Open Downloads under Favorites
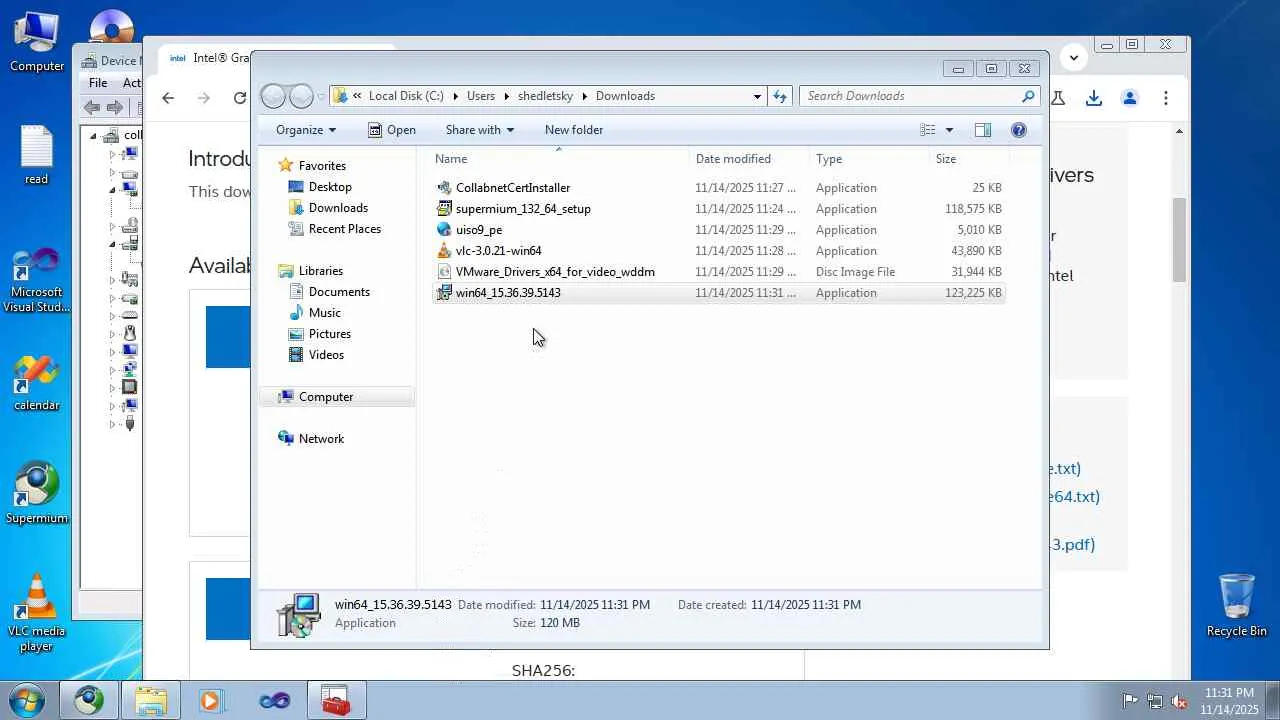The image size is (1280, 720). pyautogui.click(x=338, y=208)
